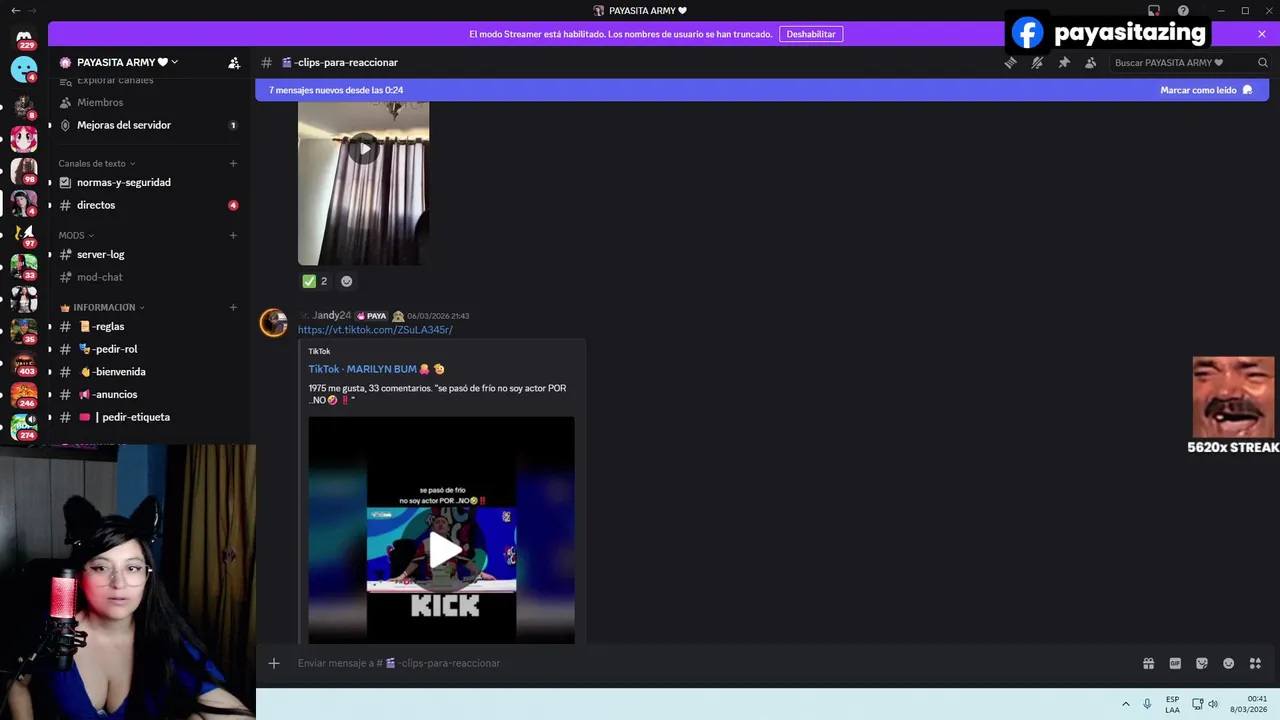1280x720 pixels.
Task: Toggle member list icon in header
Action: pos(1090,62)
